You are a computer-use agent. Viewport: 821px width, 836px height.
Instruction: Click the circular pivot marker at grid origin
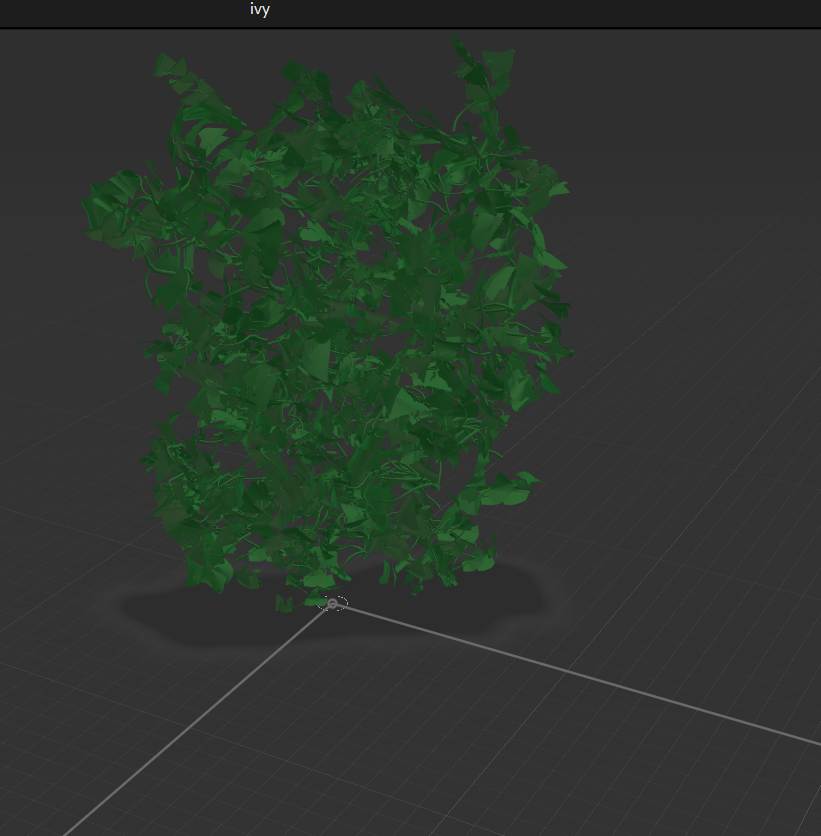tap(333, 604)
